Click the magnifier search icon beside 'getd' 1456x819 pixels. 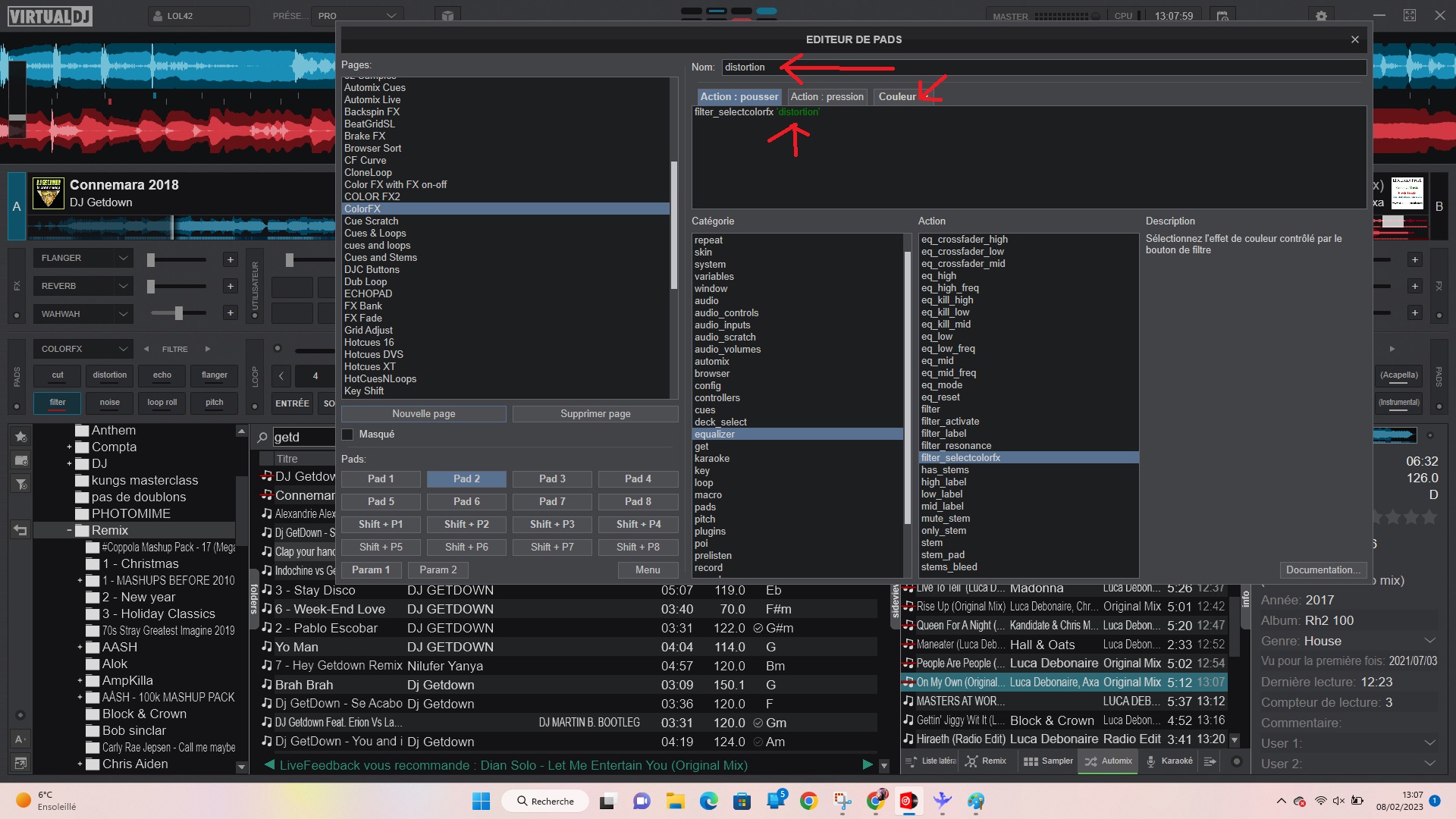click(262, 438)
